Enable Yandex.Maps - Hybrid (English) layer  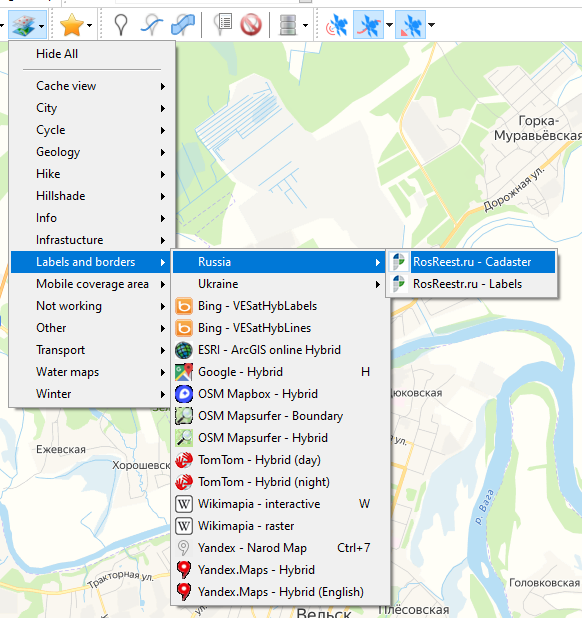pyautogui.click(x=279, y=592)
